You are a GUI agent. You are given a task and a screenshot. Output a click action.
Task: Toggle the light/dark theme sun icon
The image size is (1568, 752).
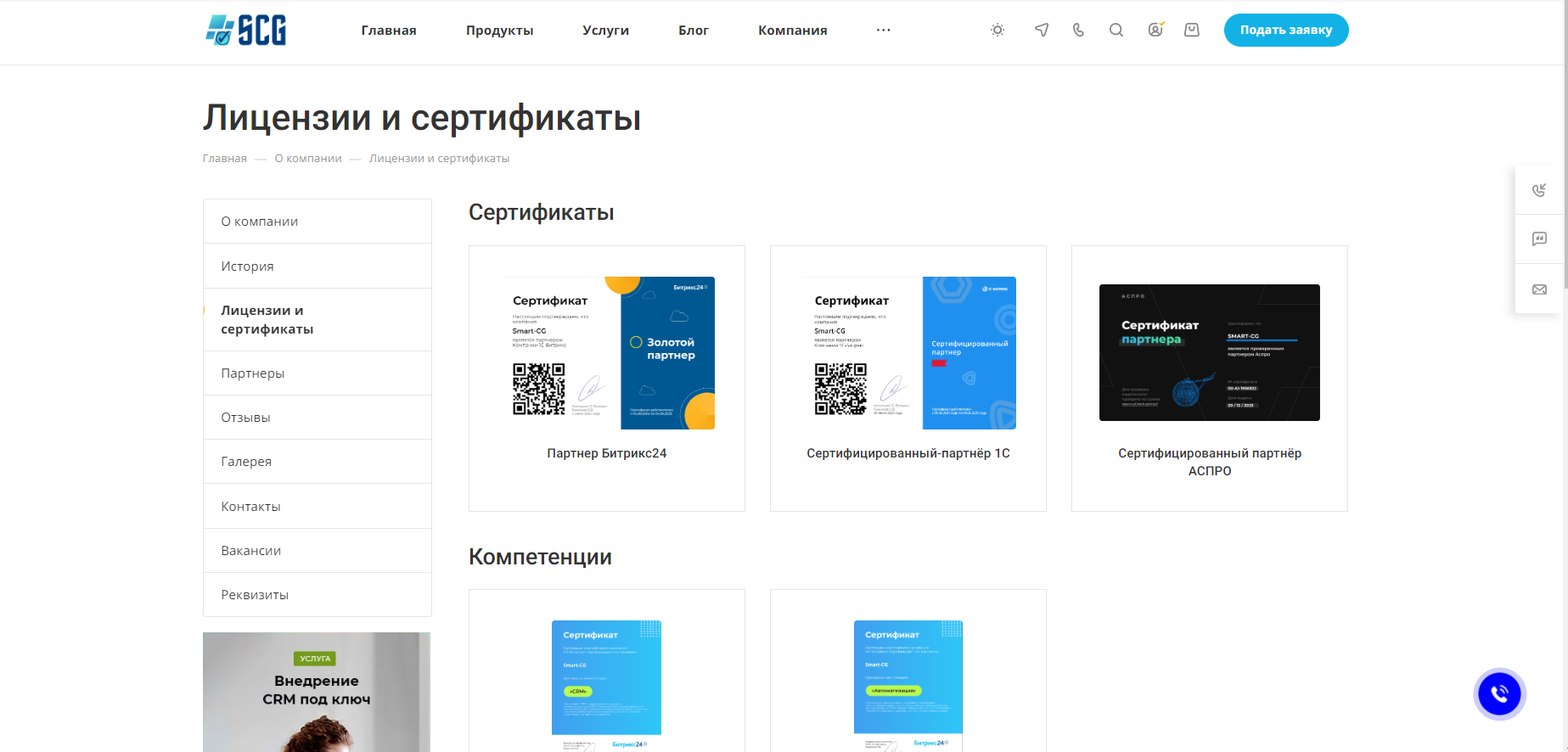[x=998, y=30]
